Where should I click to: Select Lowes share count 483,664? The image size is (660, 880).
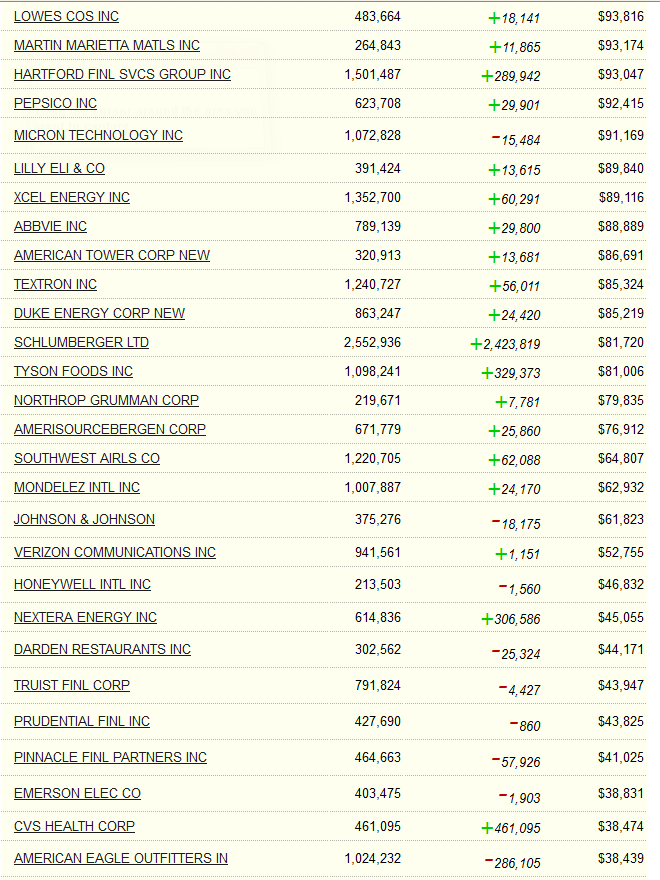coord(378,16)
